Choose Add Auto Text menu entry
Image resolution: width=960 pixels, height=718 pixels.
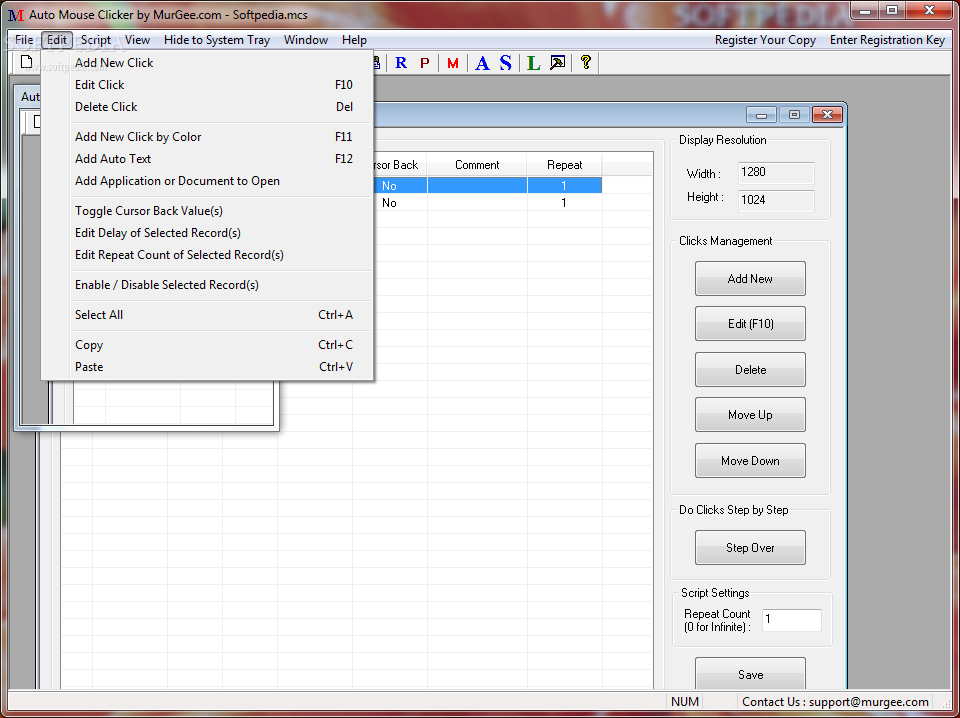208,159
